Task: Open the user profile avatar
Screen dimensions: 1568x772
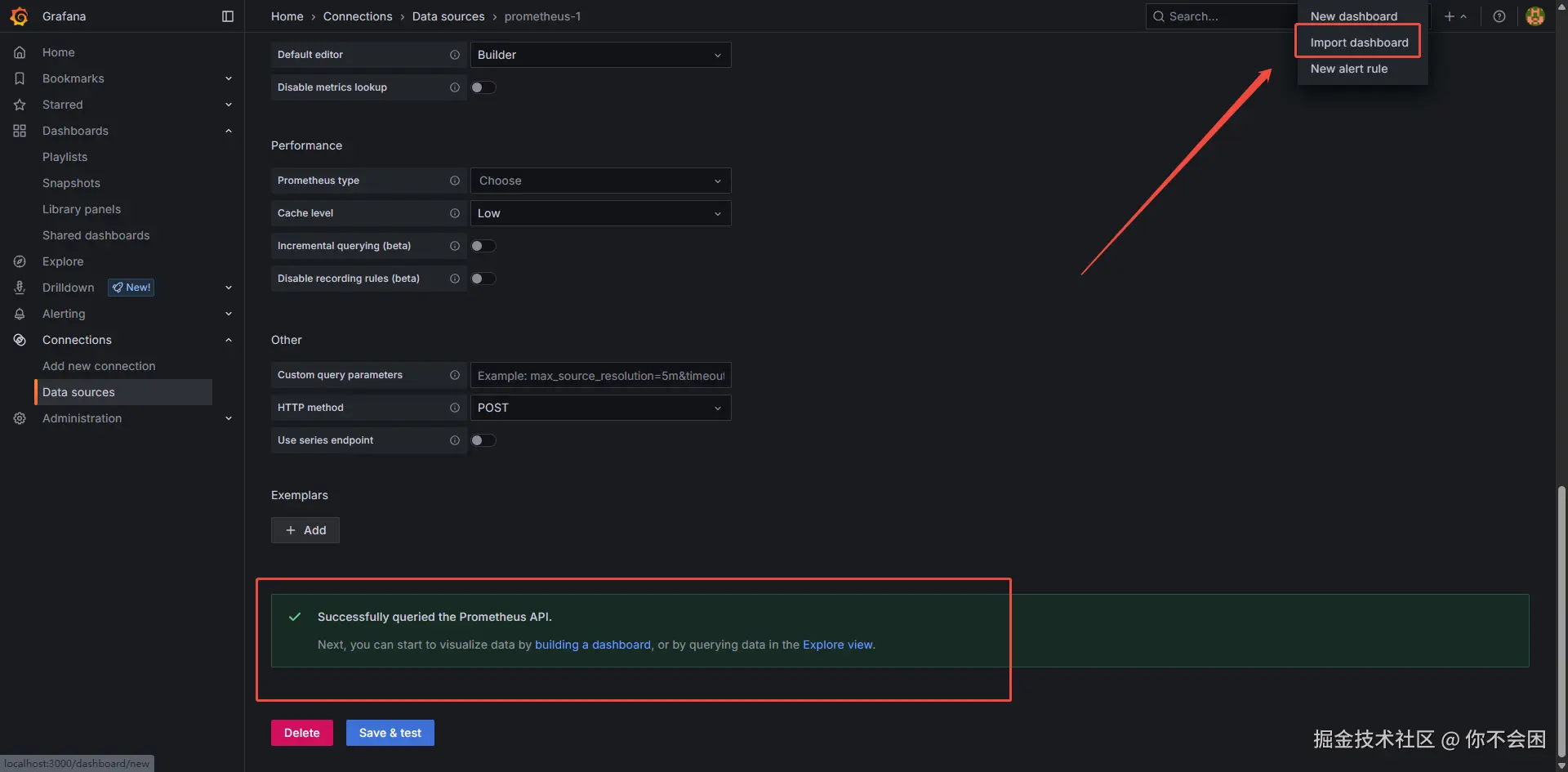Action: click(x=1535, y=16)
